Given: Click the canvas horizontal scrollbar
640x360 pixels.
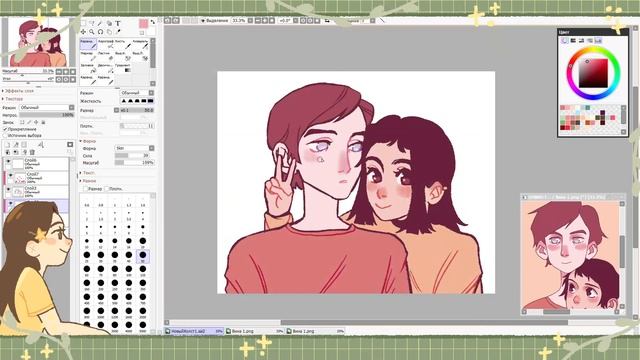Looking at the screenshot, I should point(424,322).
